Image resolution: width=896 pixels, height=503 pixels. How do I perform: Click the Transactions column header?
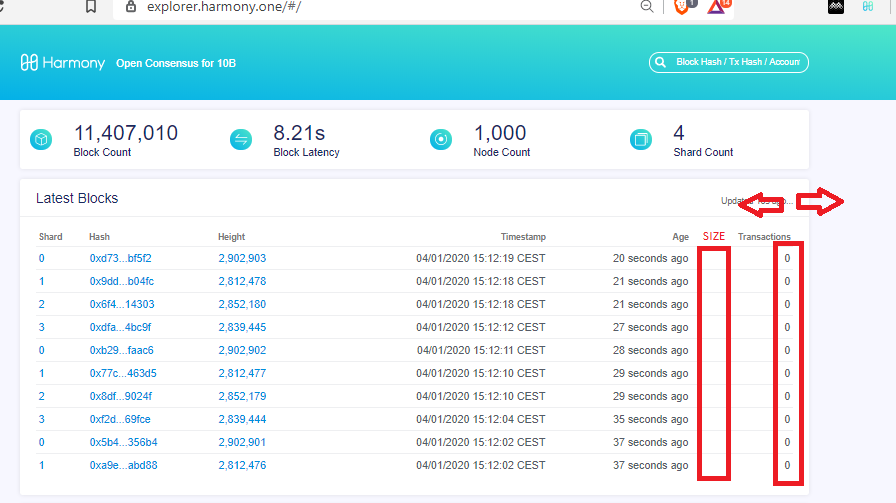point(764,237)
